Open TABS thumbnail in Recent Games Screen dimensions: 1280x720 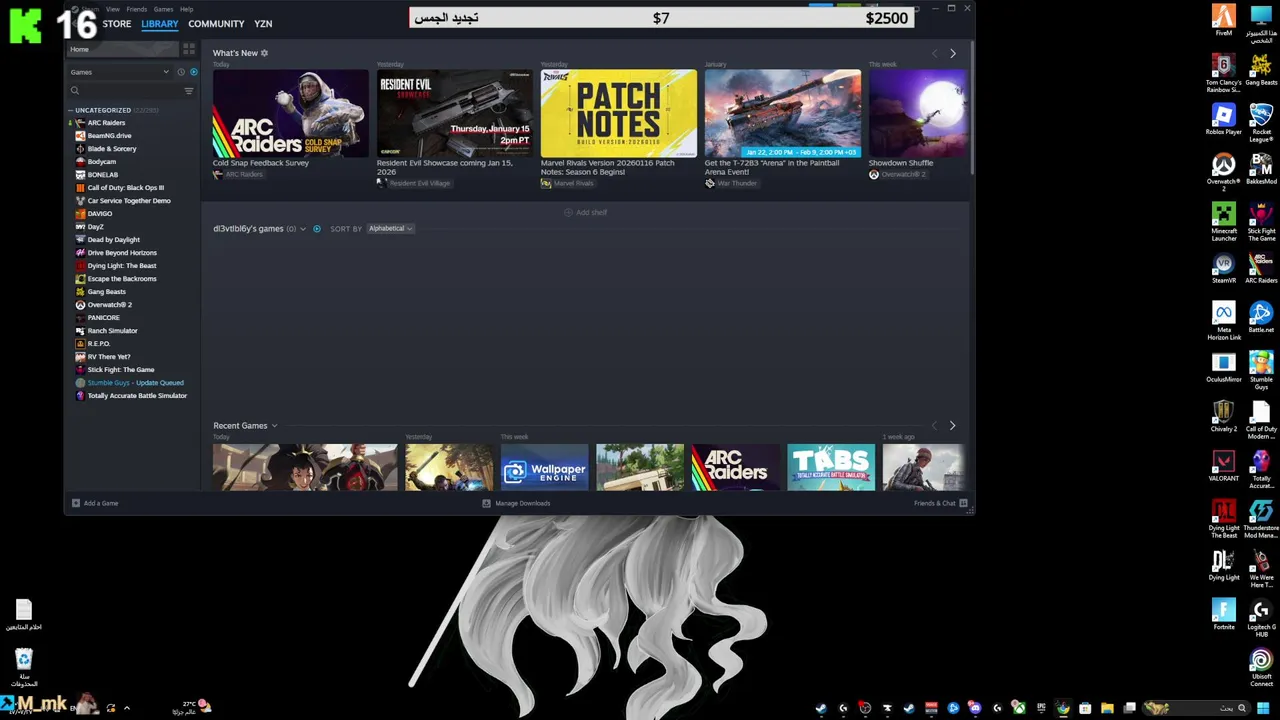(831, 467)
